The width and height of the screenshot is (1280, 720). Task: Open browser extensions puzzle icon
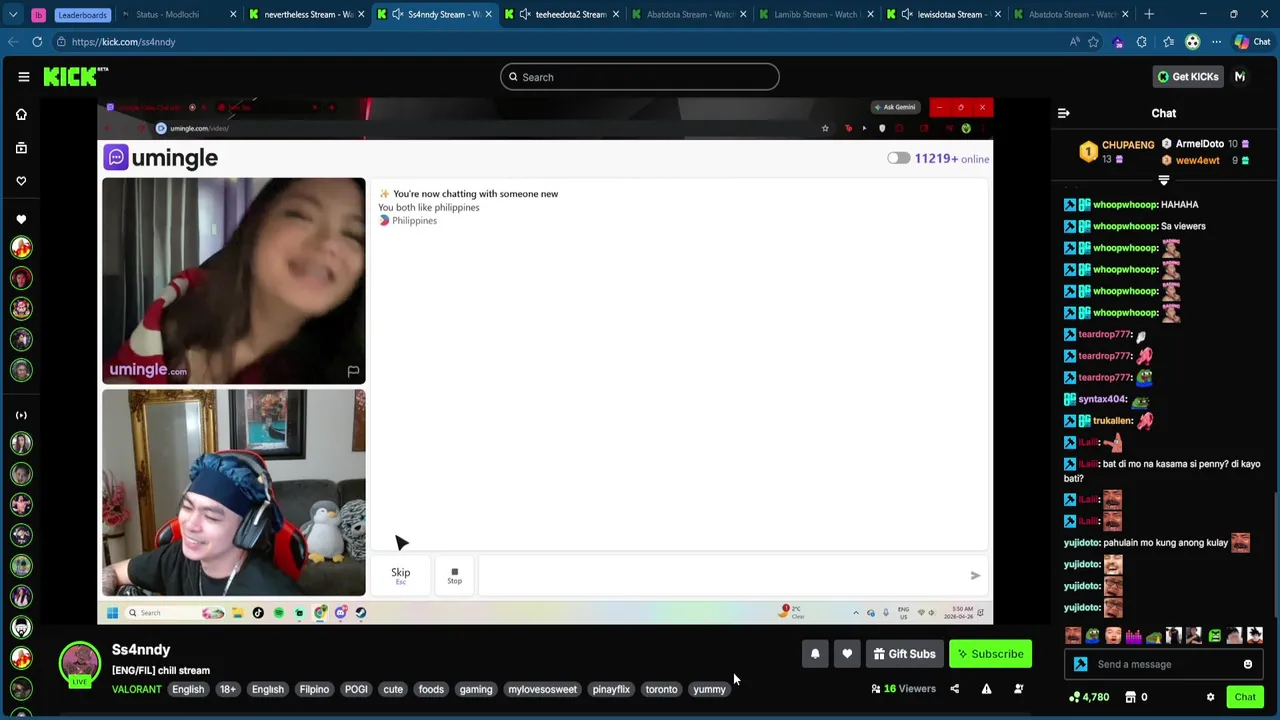pyautogui.click(x=1142, y=42)
